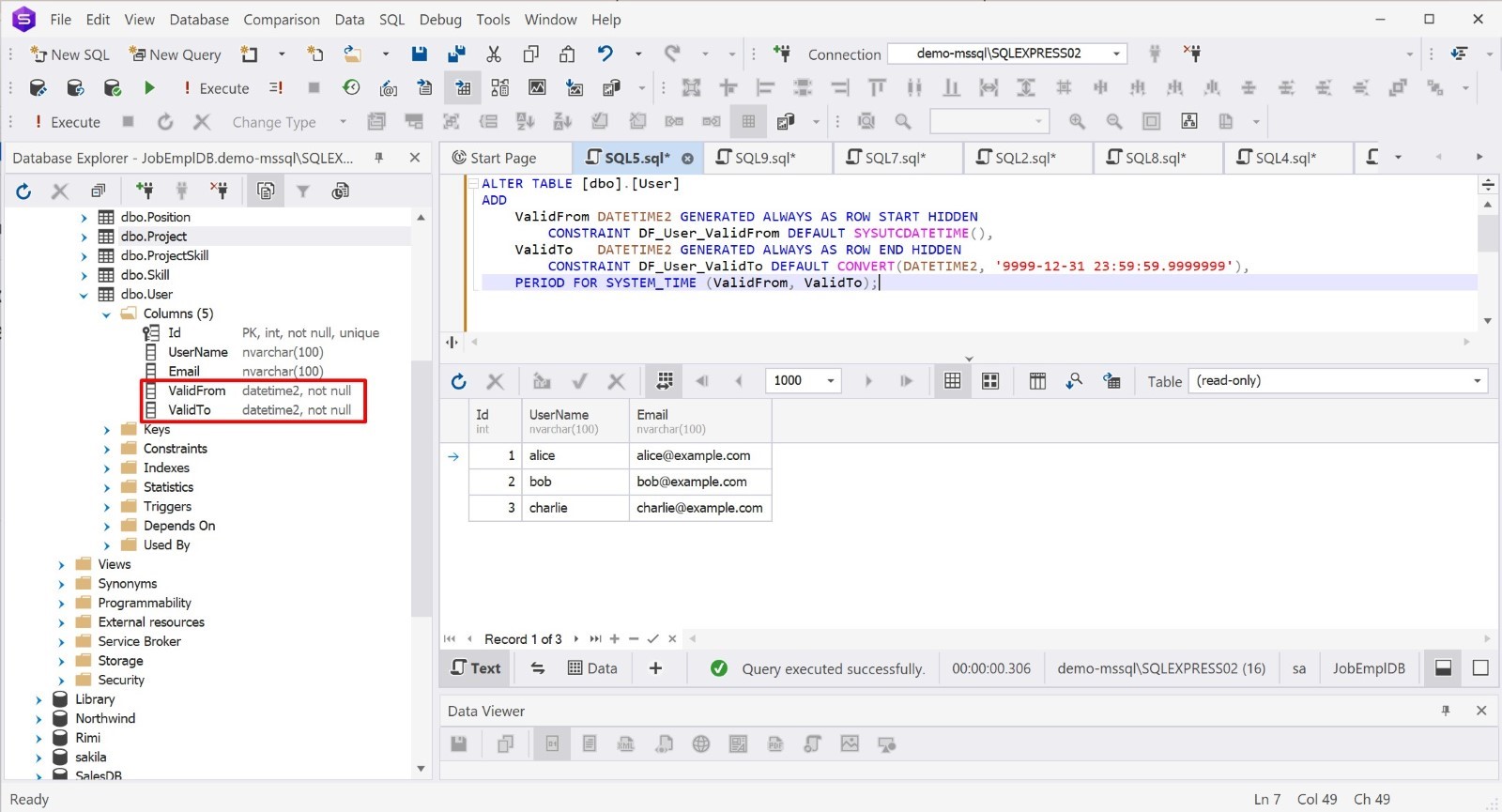
Task: Click the filter funnel icon in Database Explorer
Action: tap(303, 192)
